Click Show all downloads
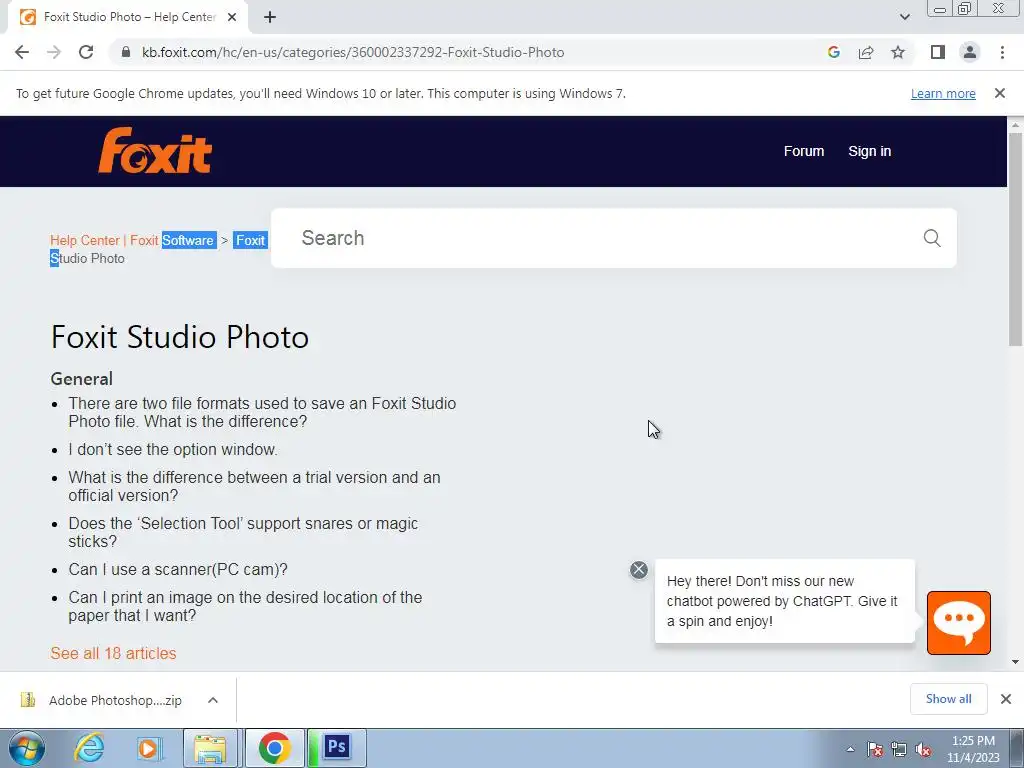This screenshot has height=768, width=1024. 948,699
